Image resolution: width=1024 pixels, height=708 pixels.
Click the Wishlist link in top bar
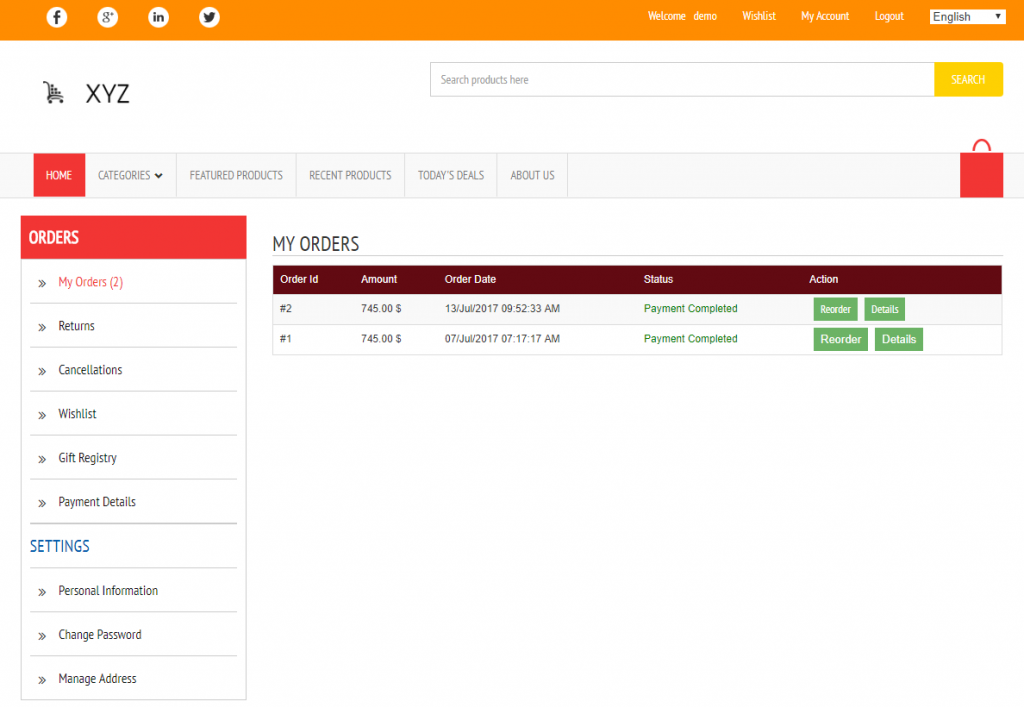pos(759,16)
